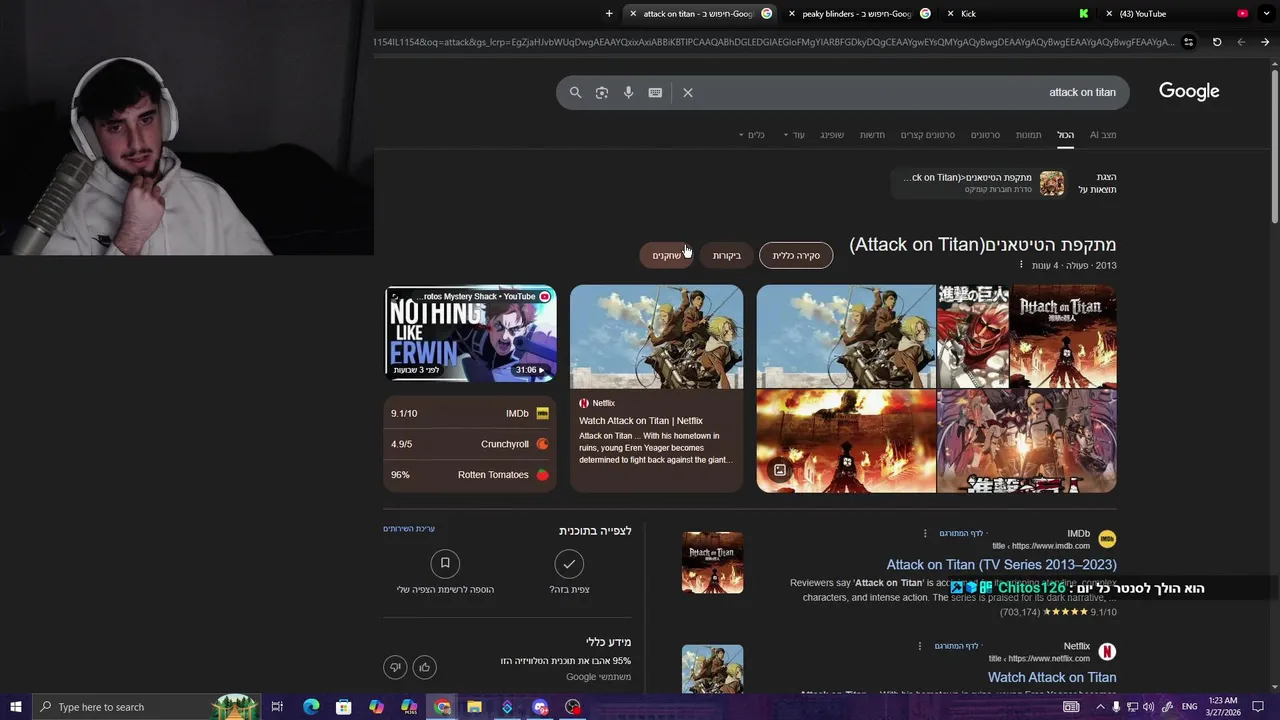1280x720 pixels.
Task: Open the Nothing Like Erwin YouTube video thumbnail
Action: point(471,334)
